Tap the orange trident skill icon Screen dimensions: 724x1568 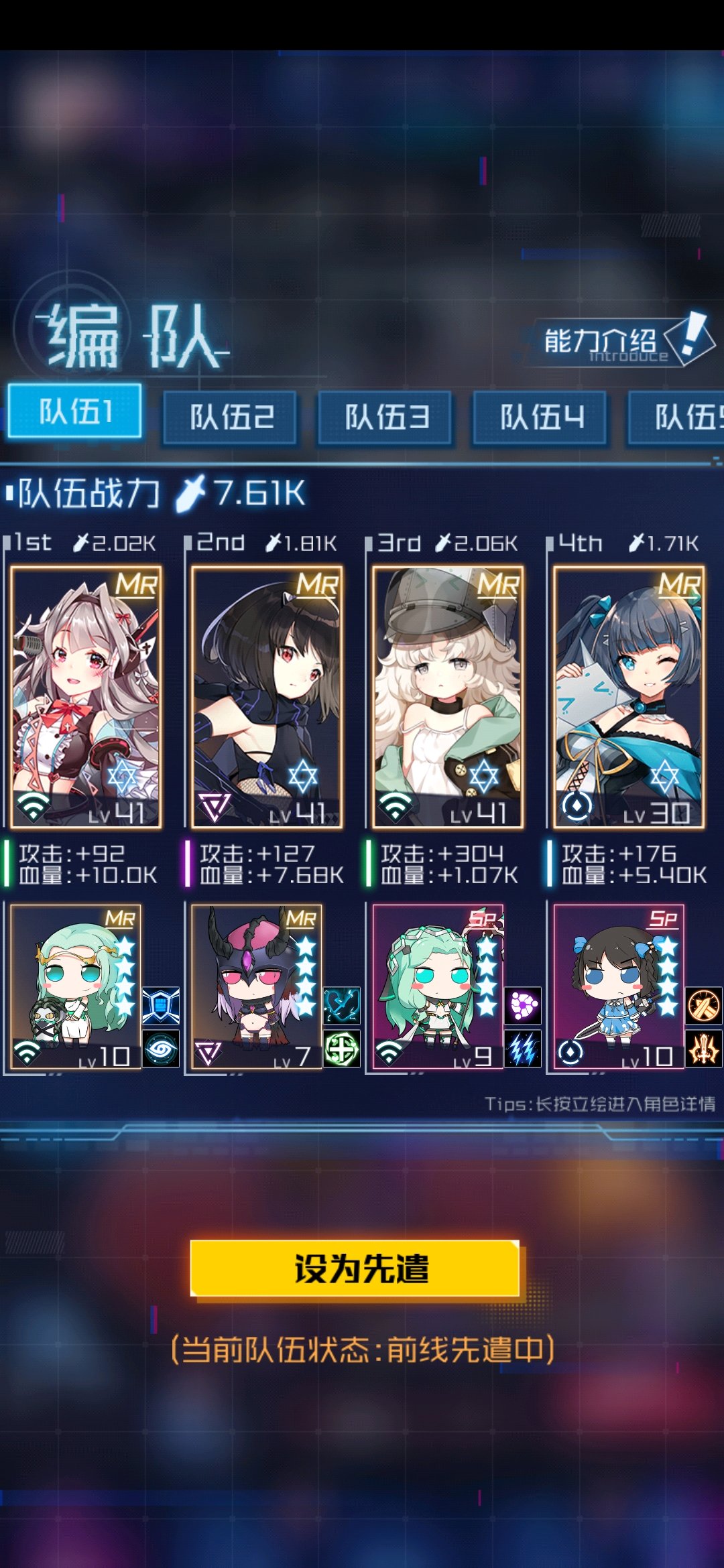[x=704, y=1048]
